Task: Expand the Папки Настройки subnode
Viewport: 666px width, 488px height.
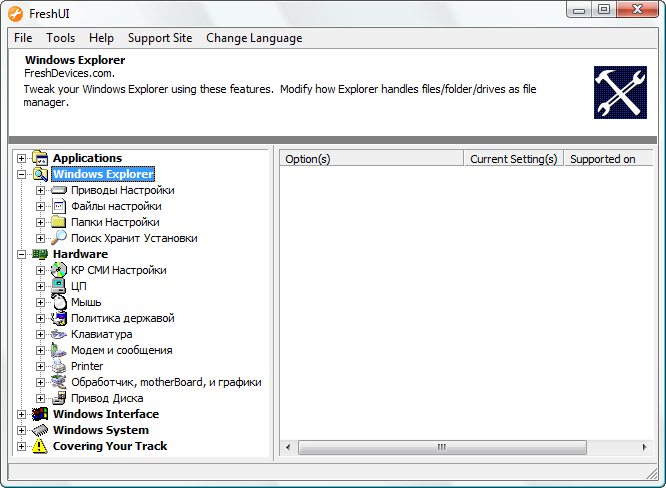Action: (x=41, y=222)
